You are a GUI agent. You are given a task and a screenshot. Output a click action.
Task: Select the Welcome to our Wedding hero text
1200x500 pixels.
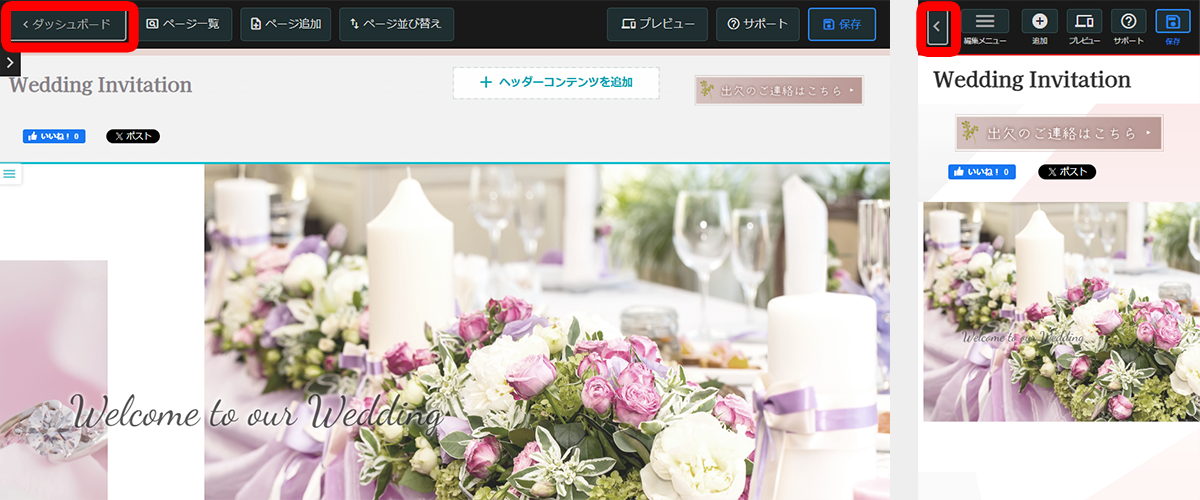(258, 412)
